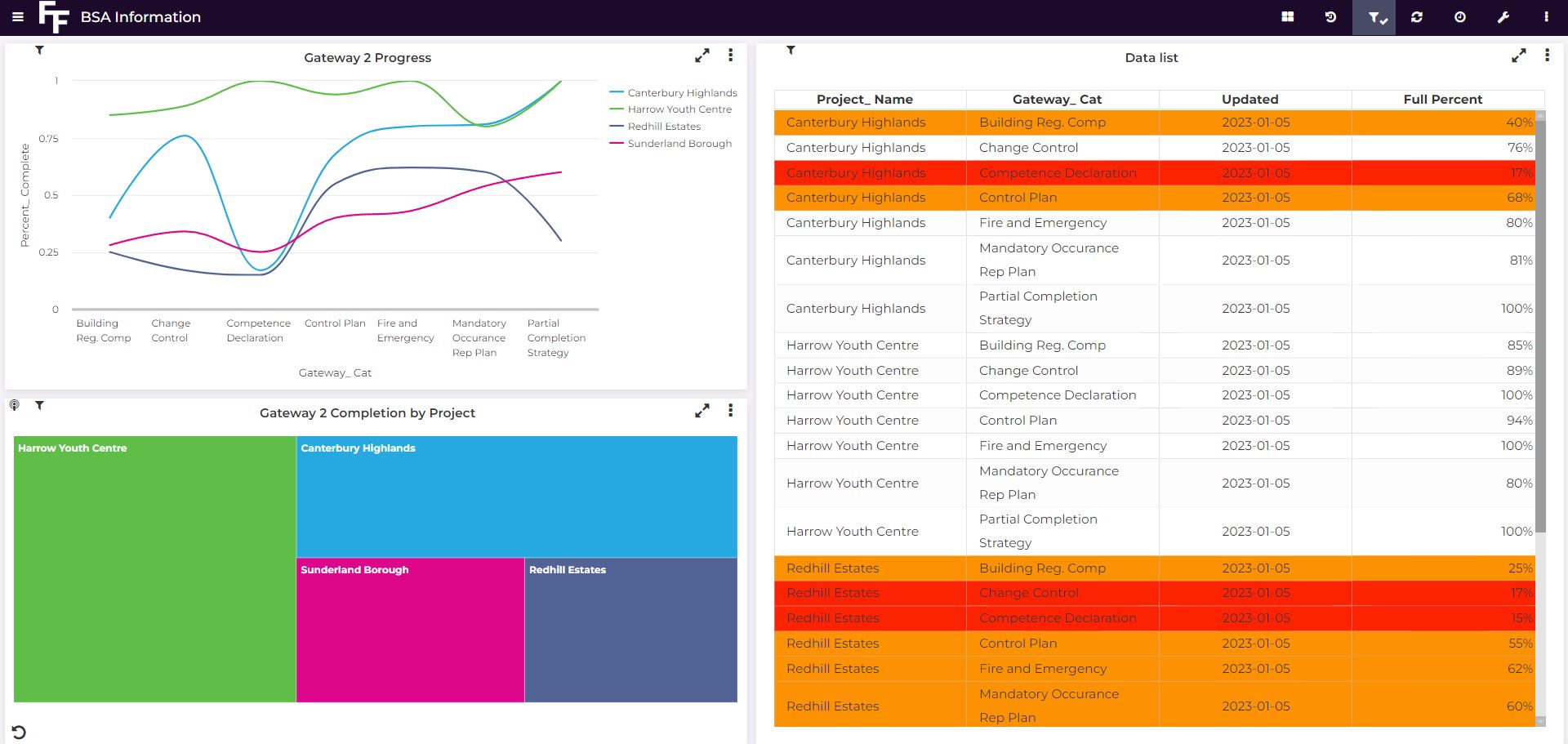The height and width of the screenshot is (744, 1568).
Task: Expand the Gateway 2 Progress chart to fullscreen
Action: [702, 56]
